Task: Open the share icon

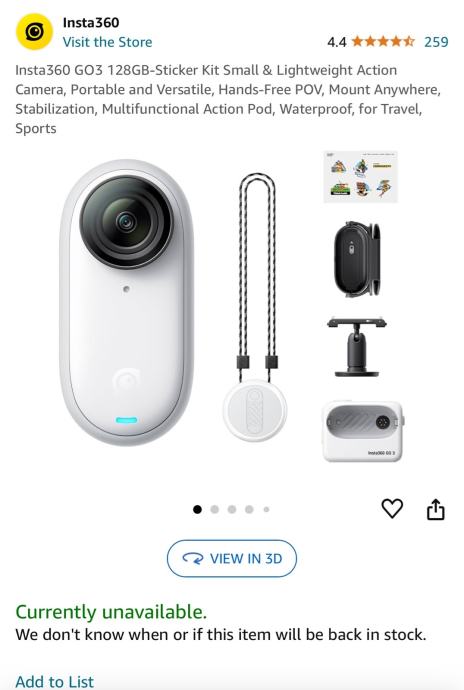Action: [435, 509]
